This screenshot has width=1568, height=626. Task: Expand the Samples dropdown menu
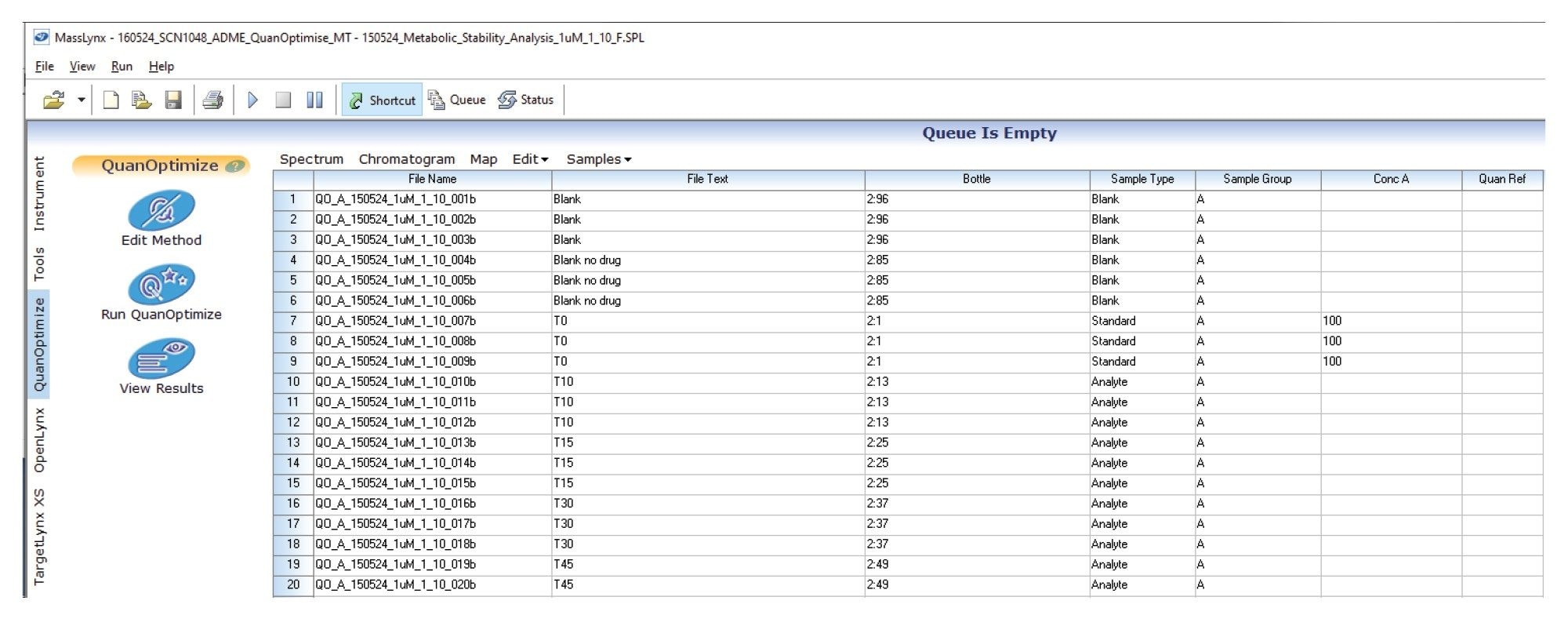(598, 159)
